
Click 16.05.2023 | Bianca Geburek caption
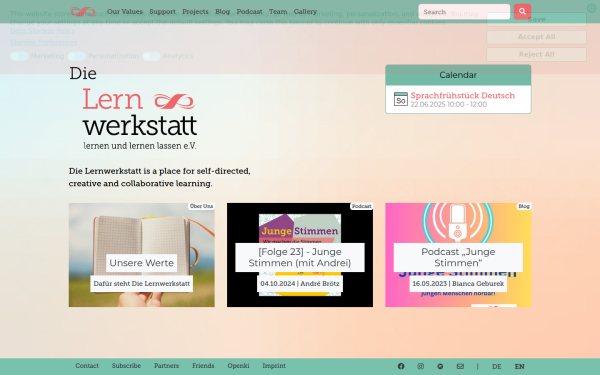click(x=458, y=284)
